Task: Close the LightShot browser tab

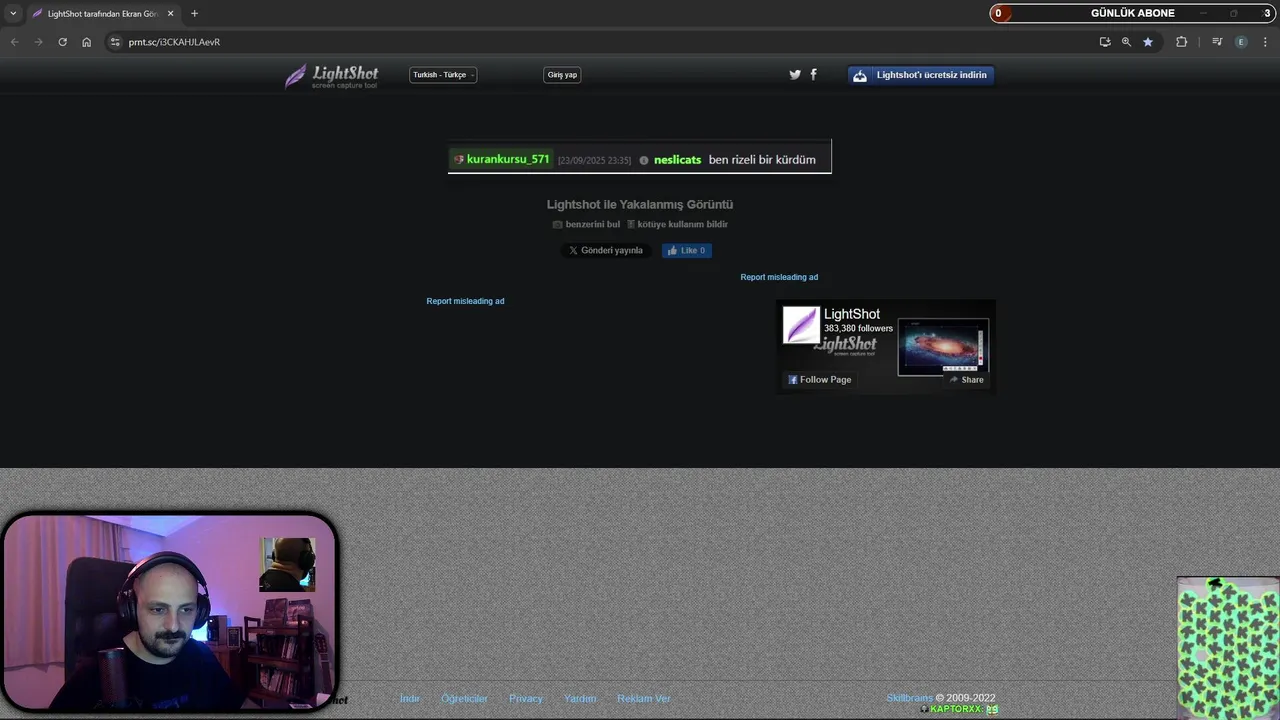Action: (170, 14)
